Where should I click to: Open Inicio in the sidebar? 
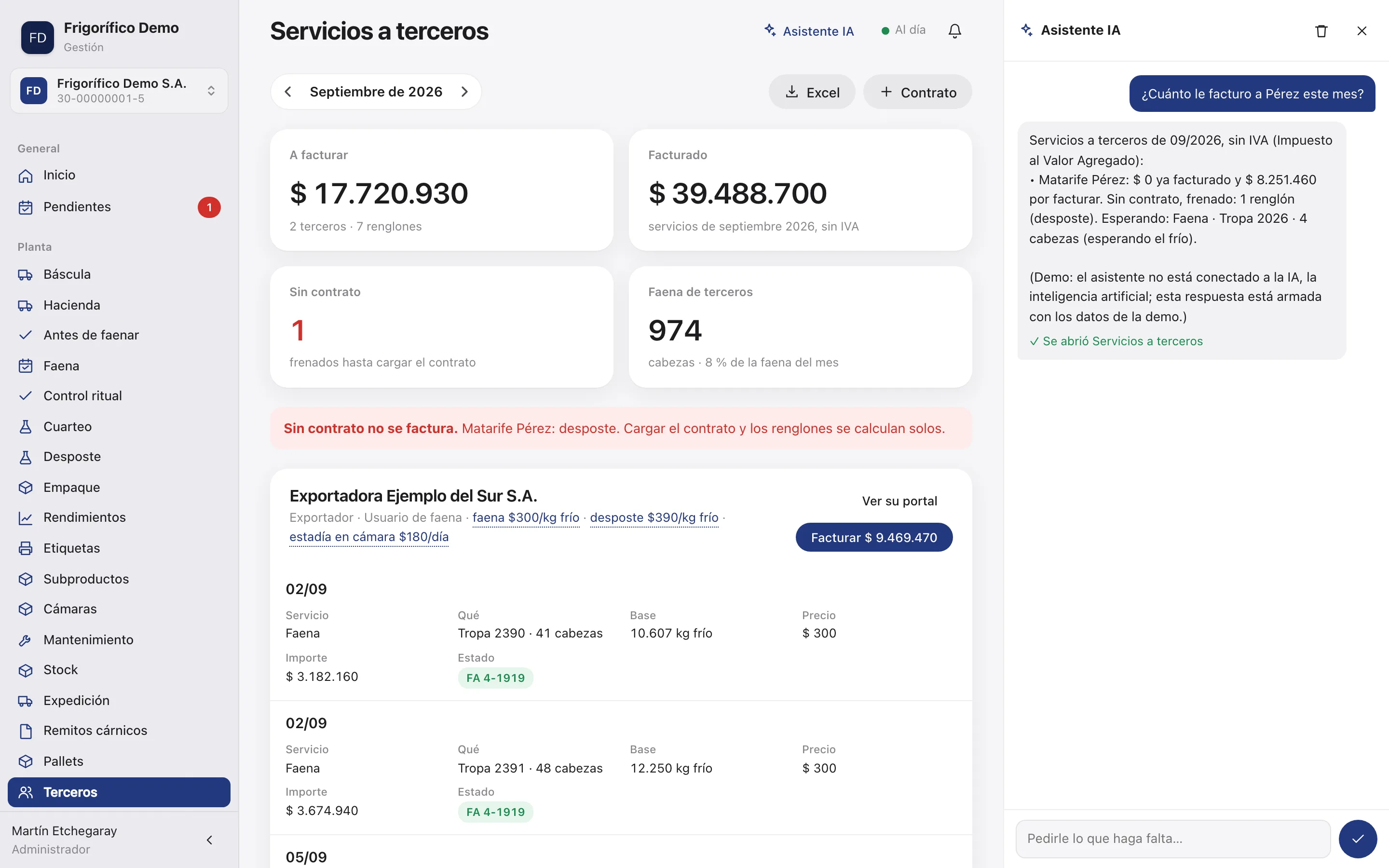tap(119, 175)
